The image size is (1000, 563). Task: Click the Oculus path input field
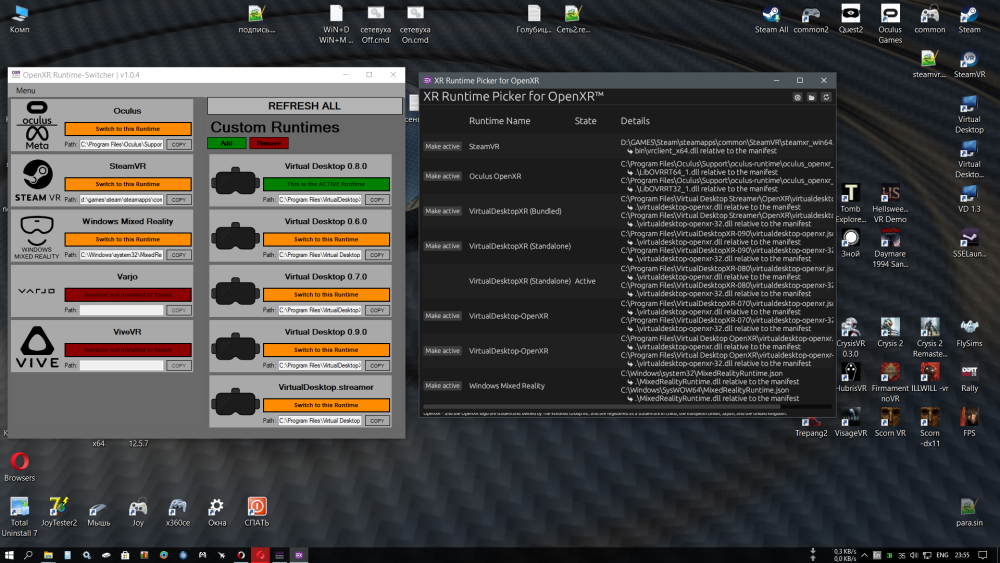[x=121, y=145]
